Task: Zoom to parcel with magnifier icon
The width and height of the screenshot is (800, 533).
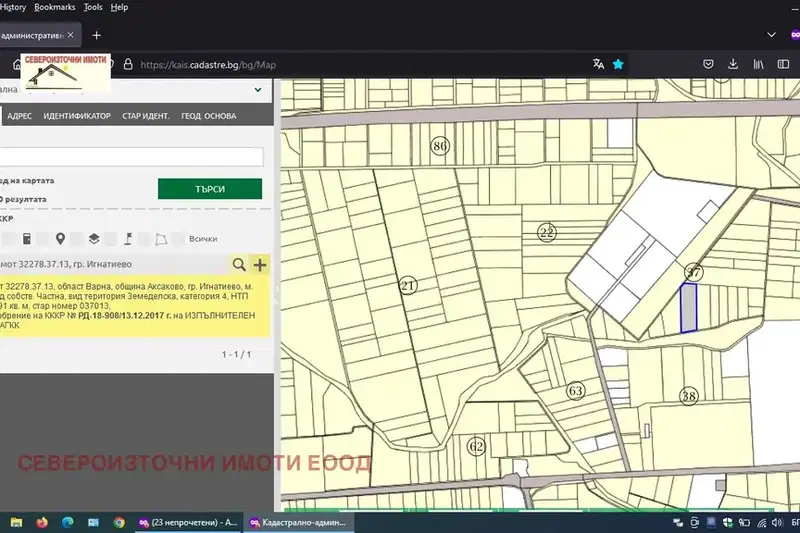Action: tap(239, 264)
